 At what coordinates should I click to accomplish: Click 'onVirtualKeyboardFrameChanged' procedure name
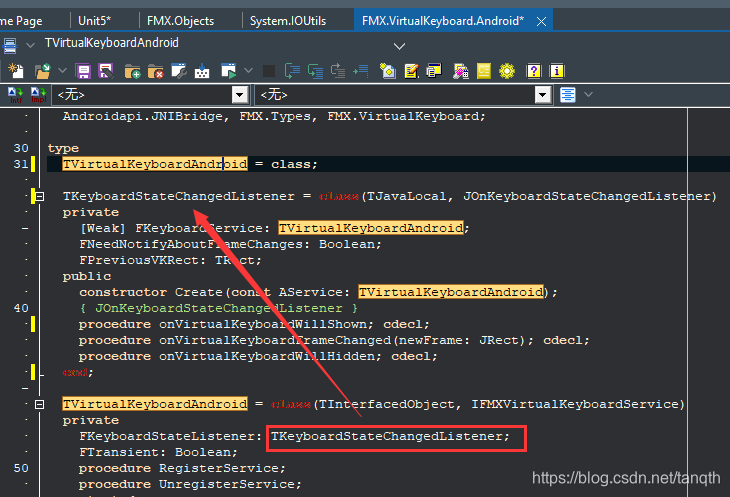pos(275,341)
